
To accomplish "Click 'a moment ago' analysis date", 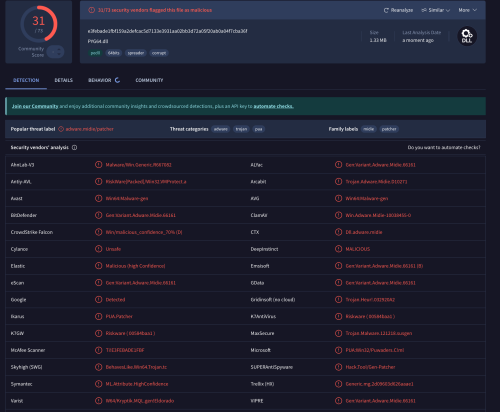I will coord(418,40).
